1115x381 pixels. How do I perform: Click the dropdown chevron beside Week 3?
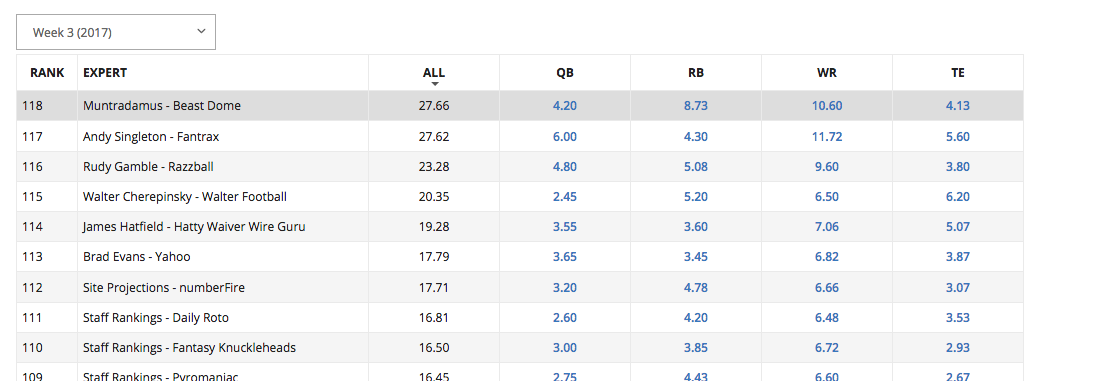[x=201, y=31]
